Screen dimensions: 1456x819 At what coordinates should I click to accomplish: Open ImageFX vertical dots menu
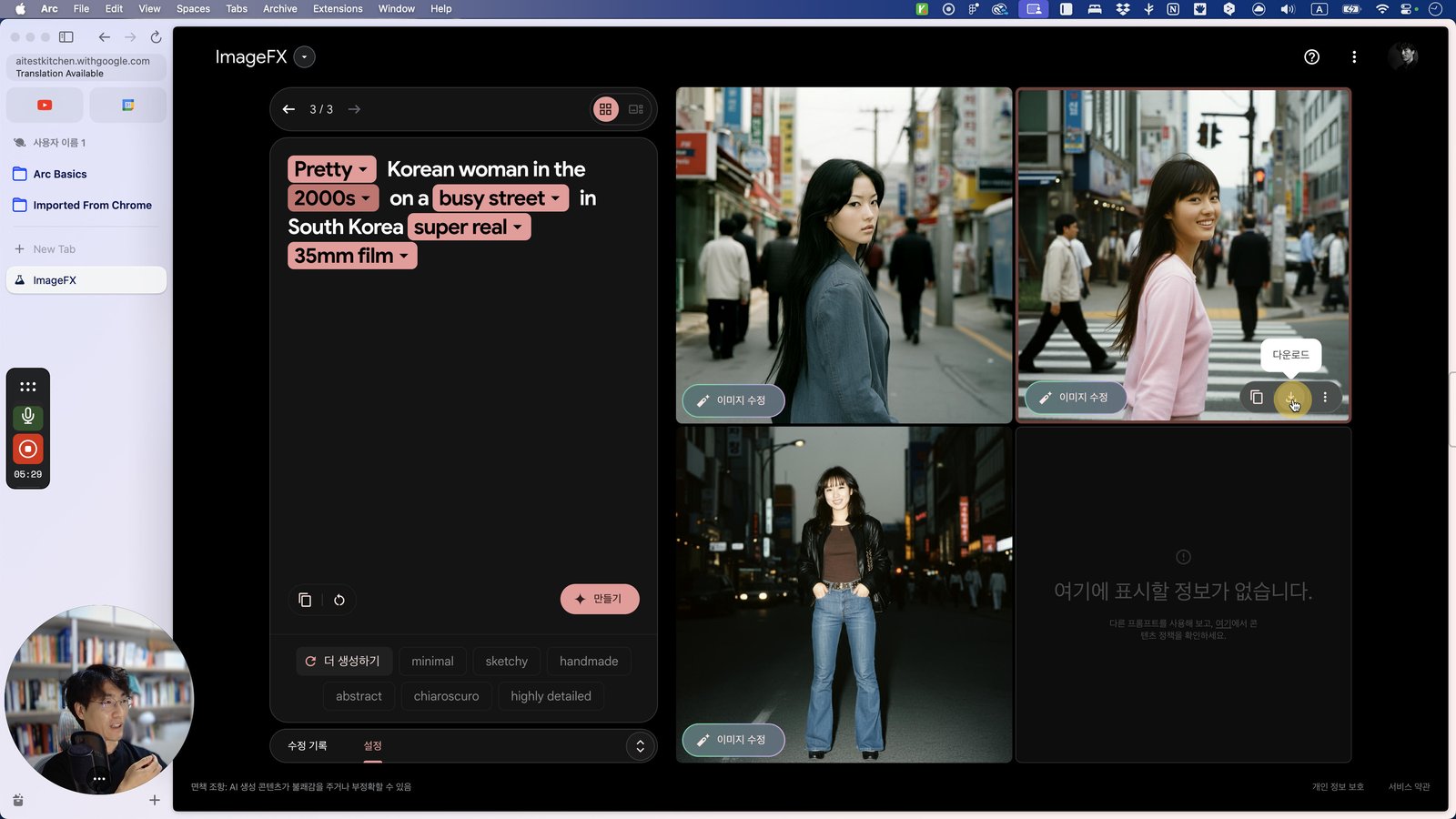coord(1354,57)
